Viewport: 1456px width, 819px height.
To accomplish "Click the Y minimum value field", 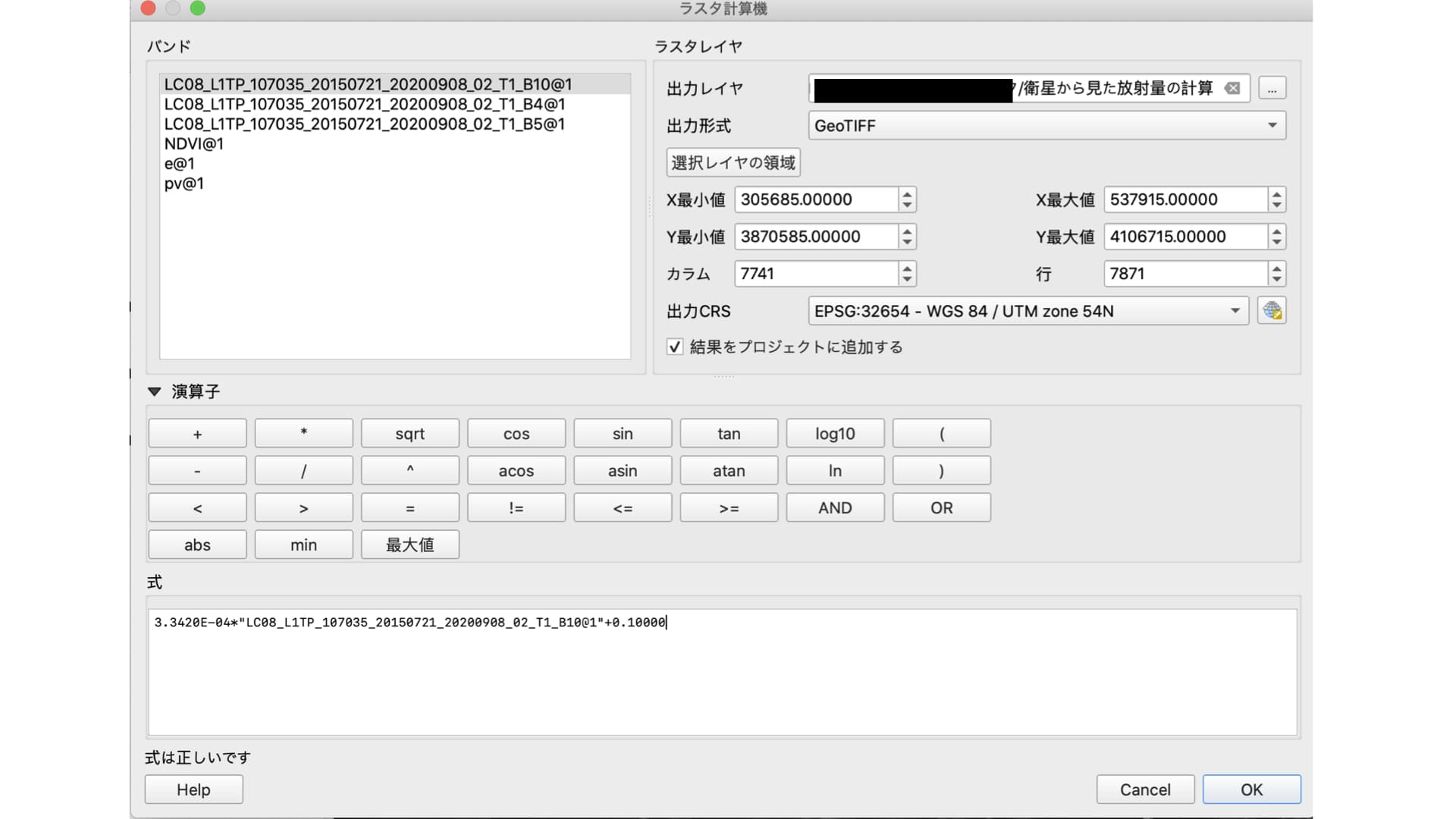I will pyautogui.click(x=816, y=237).
